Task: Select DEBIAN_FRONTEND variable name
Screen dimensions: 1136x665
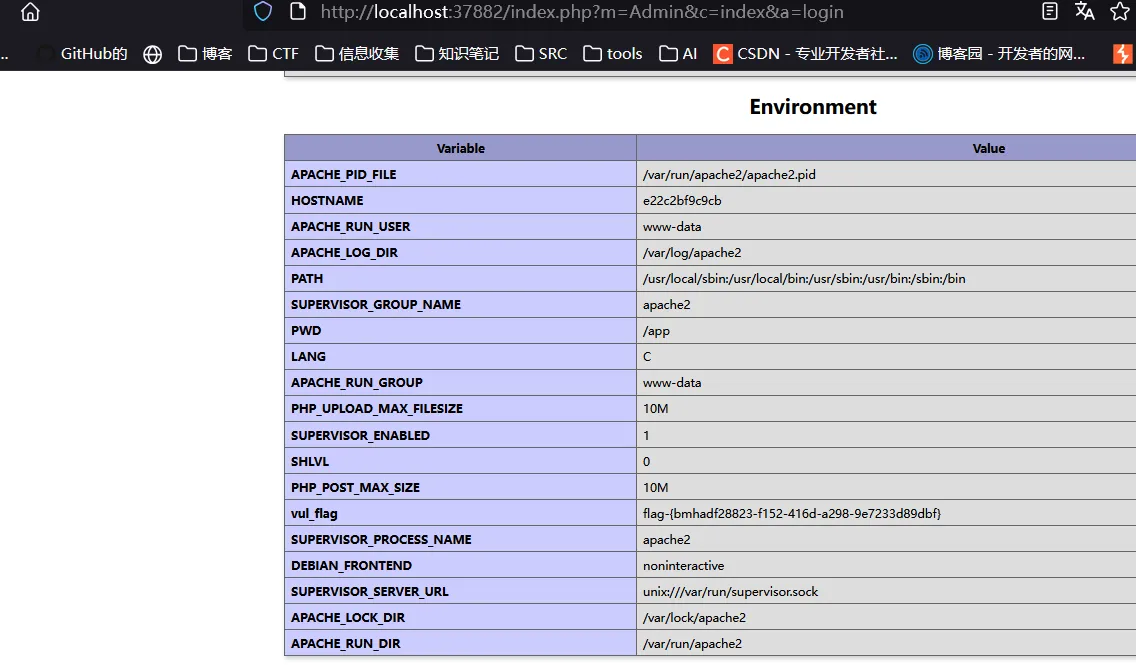Action: 351,566
